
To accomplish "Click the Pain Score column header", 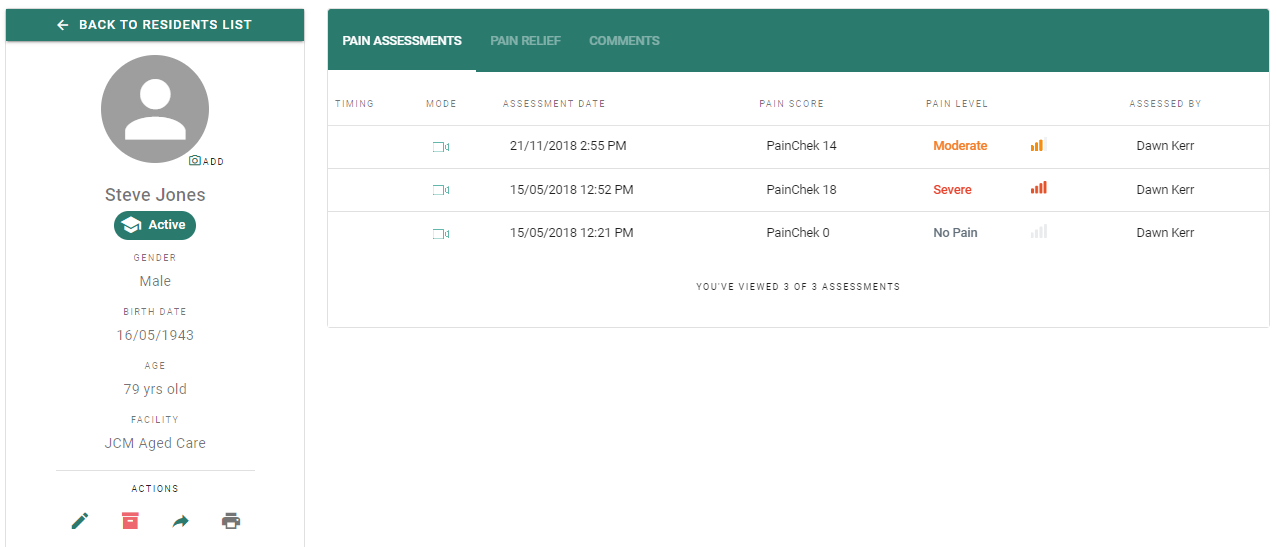I will pyautogui.click(x=792, y=104).
